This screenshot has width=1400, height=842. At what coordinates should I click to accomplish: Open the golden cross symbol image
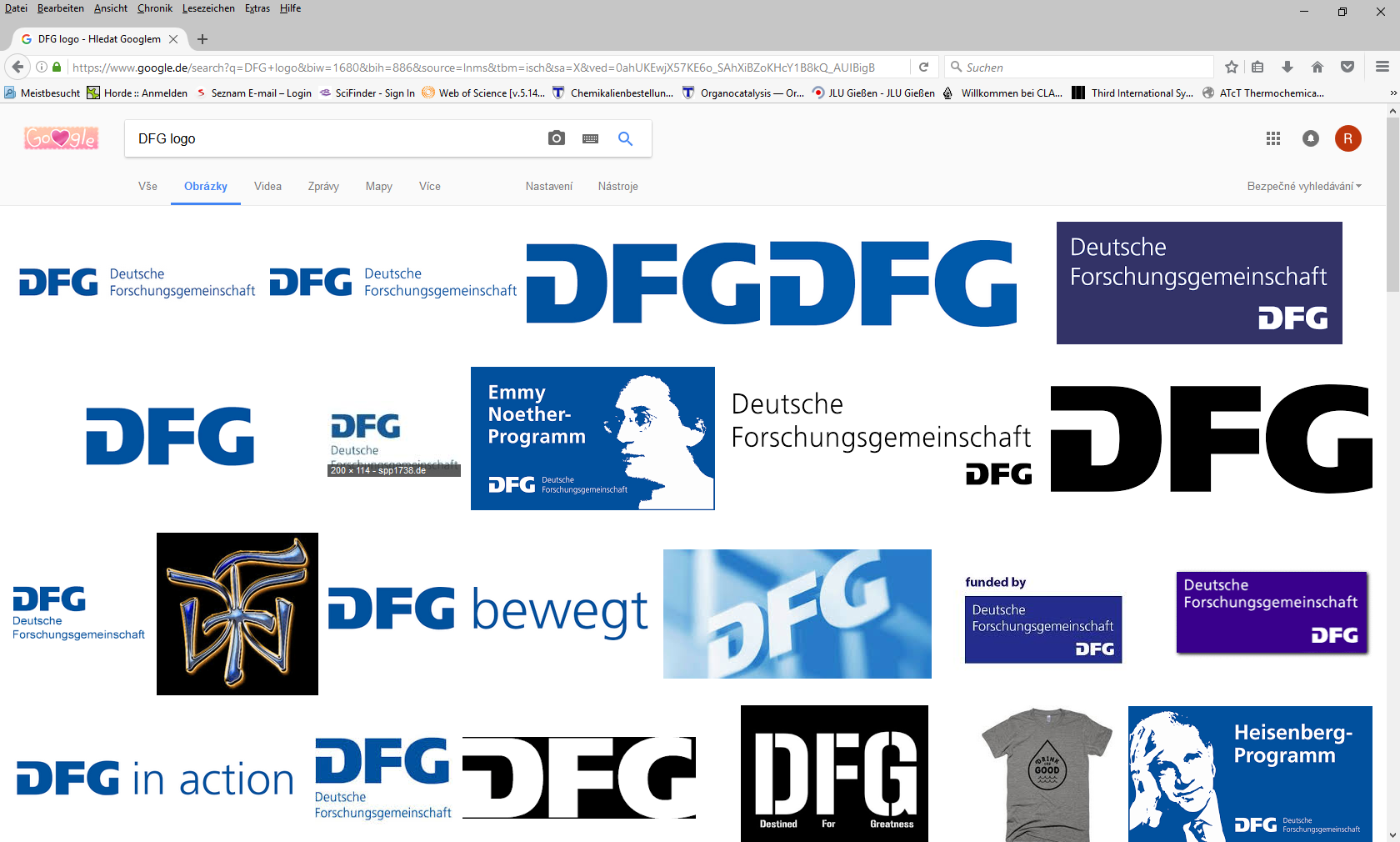click(x=237, y=614)
